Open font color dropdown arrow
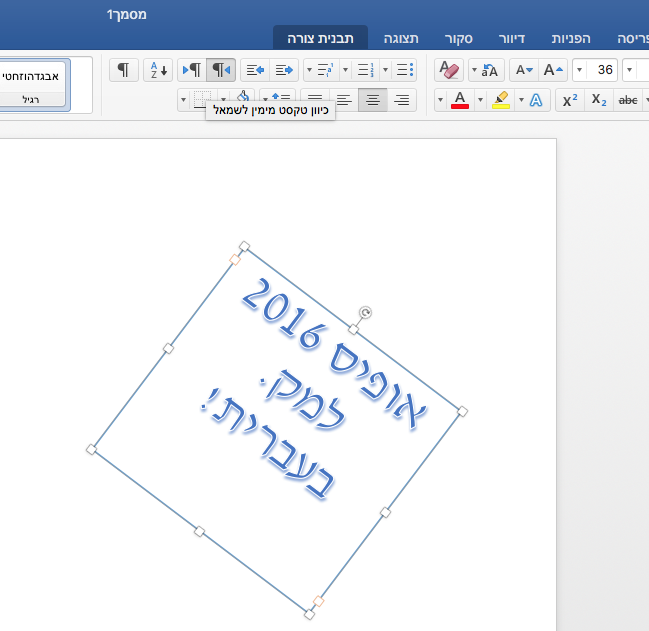This screenshot has width=649, height=631. click(x=440, y=100)
